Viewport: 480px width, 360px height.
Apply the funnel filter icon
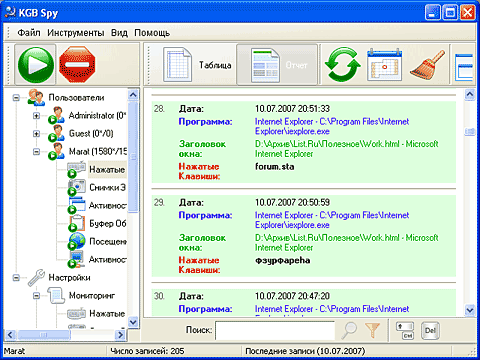pyautogui.click(x=372, y=330)
